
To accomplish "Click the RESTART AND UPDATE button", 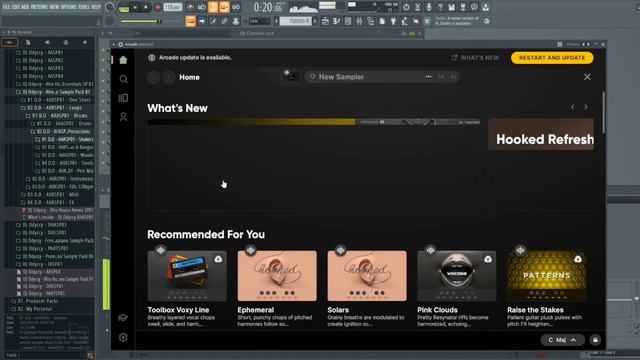I will coord(552,58).
